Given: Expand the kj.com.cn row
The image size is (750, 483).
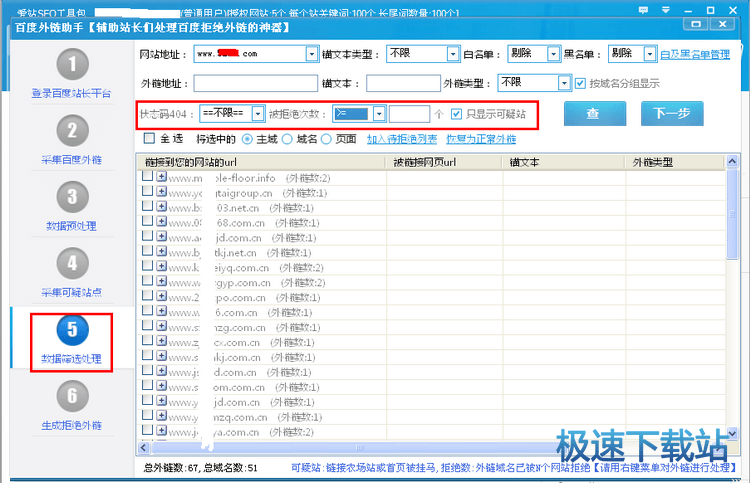Looking at the screenshot, I should point(161,356).
